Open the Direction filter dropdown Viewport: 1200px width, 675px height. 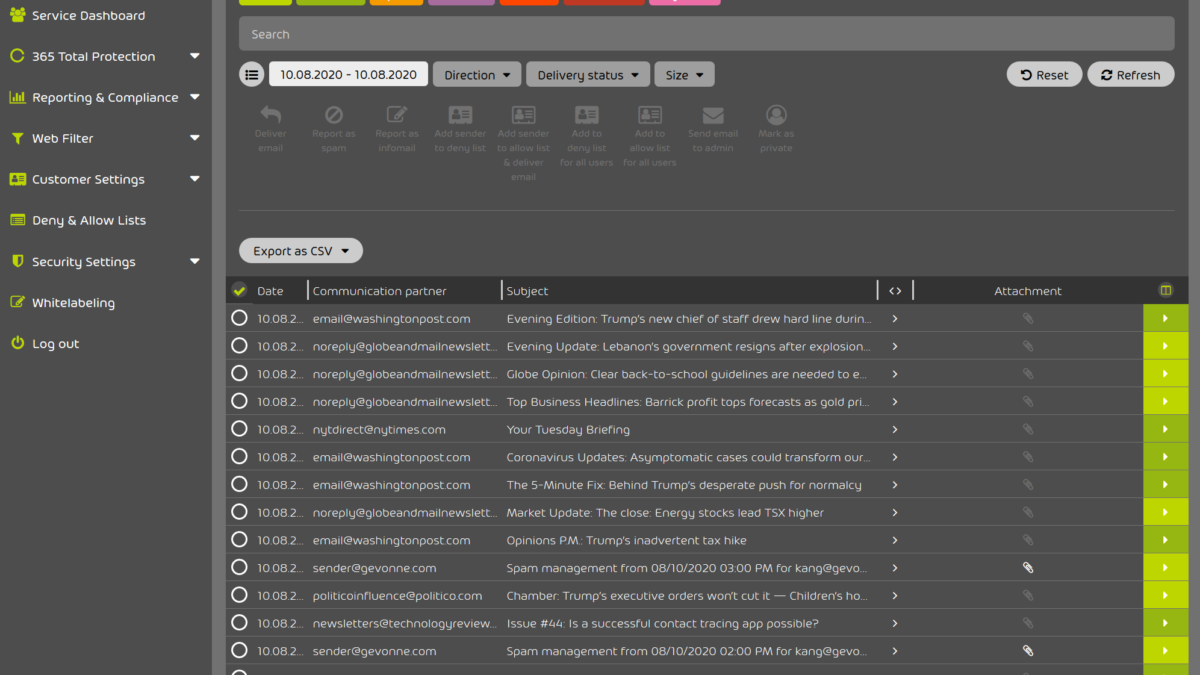pos(477,75)
